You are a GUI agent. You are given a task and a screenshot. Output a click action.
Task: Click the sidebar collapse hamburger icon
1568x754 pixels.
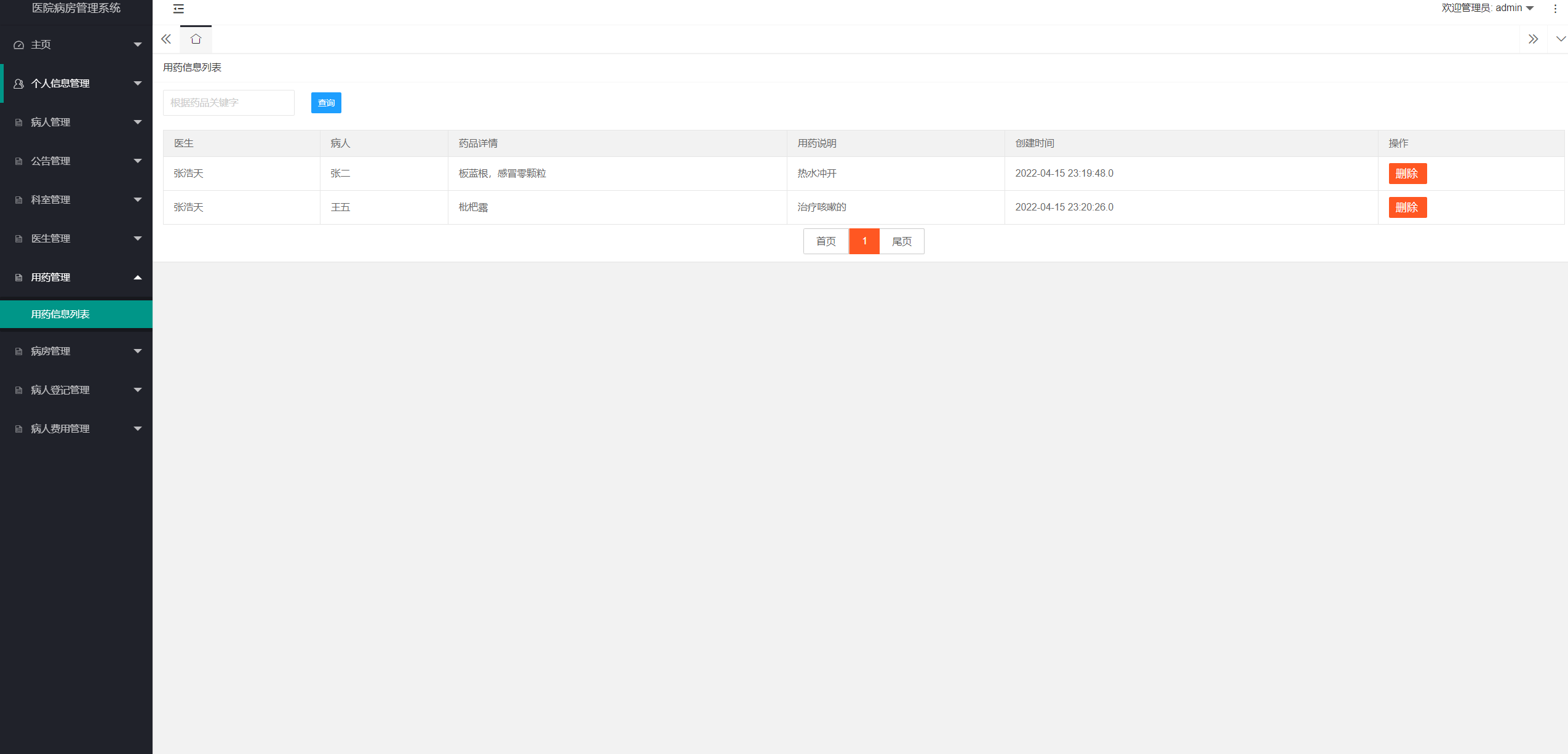(x=178, y=9)
